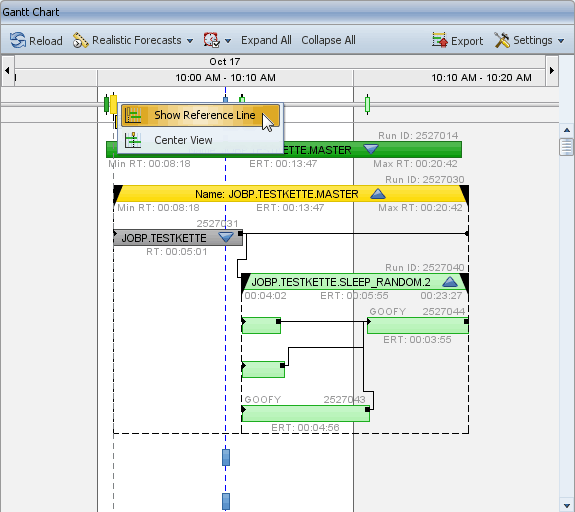
Task: Collapse yellow JOBP.TESTKETTE.MASTER bar triangle
Action: click(378, 194)
